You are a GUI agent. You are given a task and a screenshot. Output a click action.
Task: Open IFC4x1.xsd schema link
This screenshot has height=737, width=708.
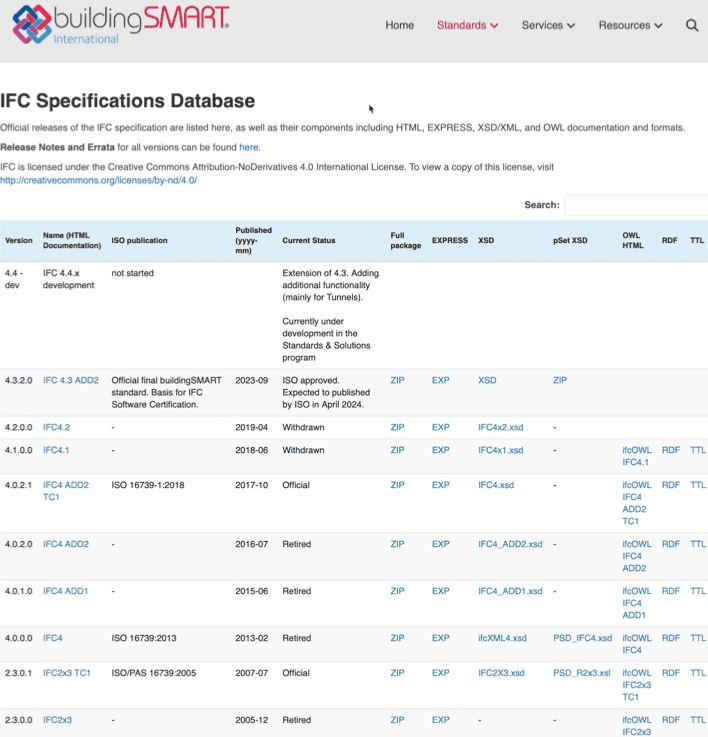click(501, 450)
